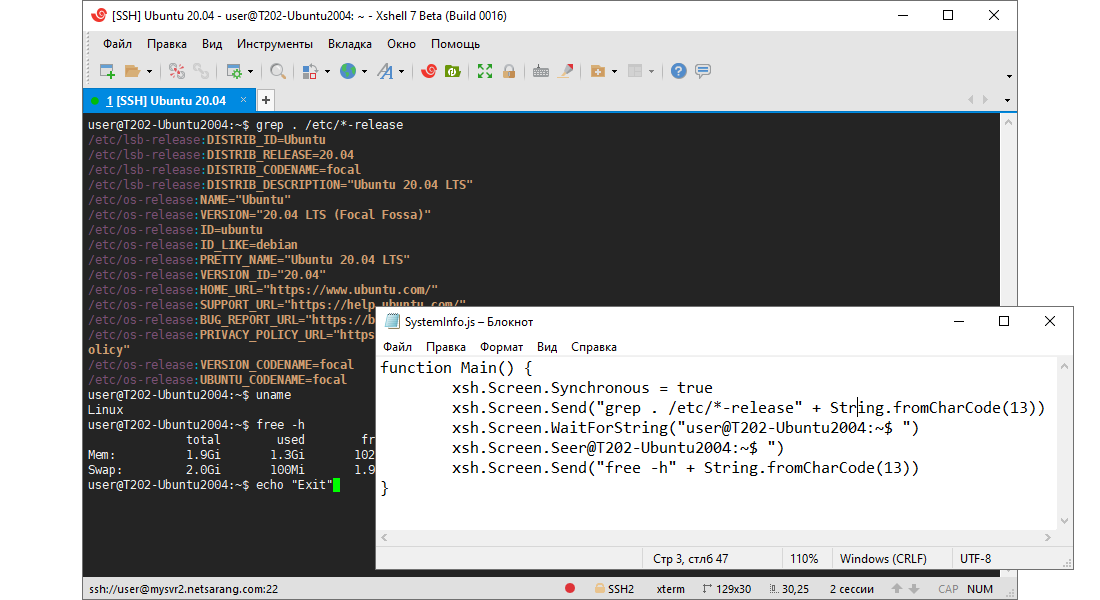This screenshot has height=600, width=1100.
Task: Open the session Properties gear icon
Action: [x=234, y=71]
